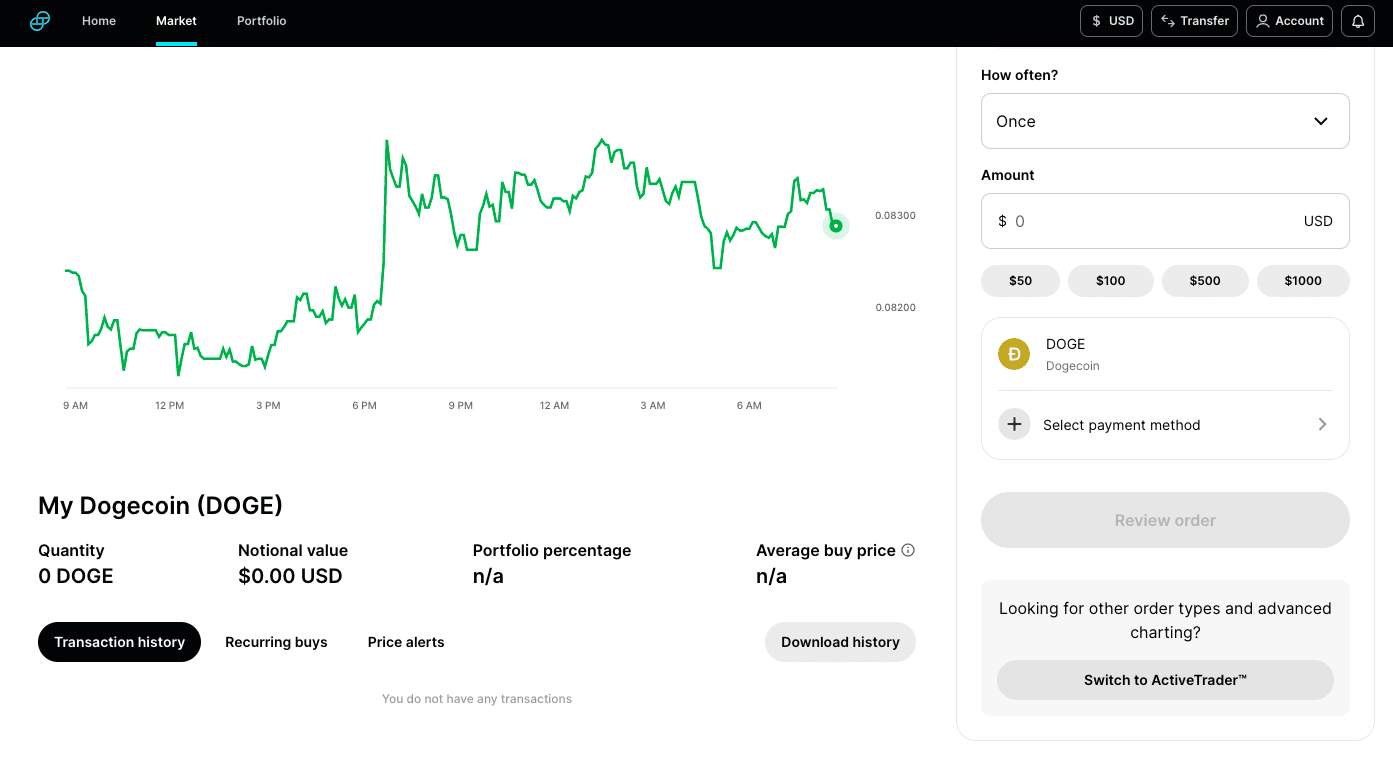Screen dimensions: 1393x766
Task: Focus the Amount input field
Action: (1165, 221)
